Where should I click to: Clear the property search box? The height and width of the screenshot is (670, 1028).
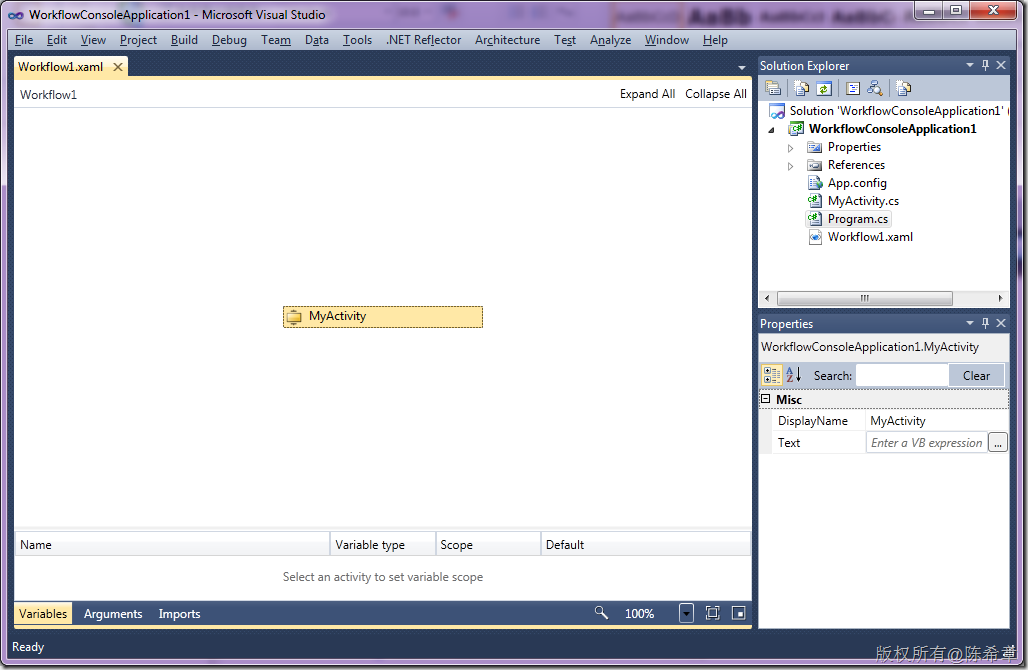coord(976,376)
